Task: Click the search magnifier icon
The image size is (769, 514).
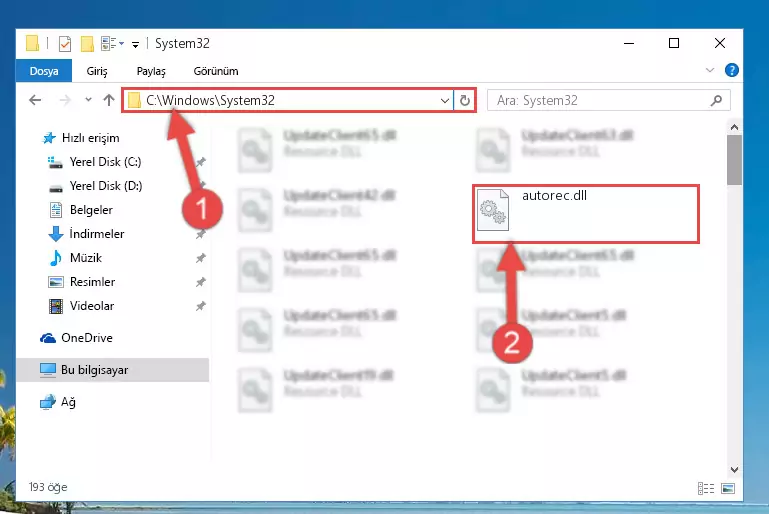Action: tap(716, 101)
